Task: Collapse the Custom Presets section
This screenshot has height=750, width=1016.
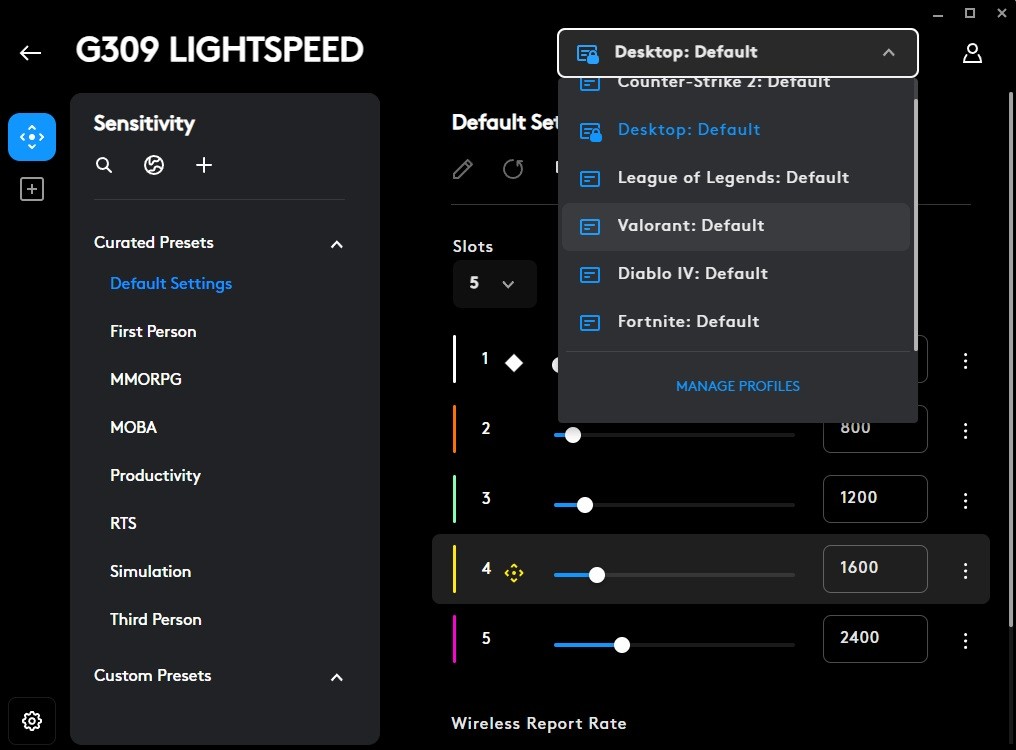Action: tap(337, 677)
